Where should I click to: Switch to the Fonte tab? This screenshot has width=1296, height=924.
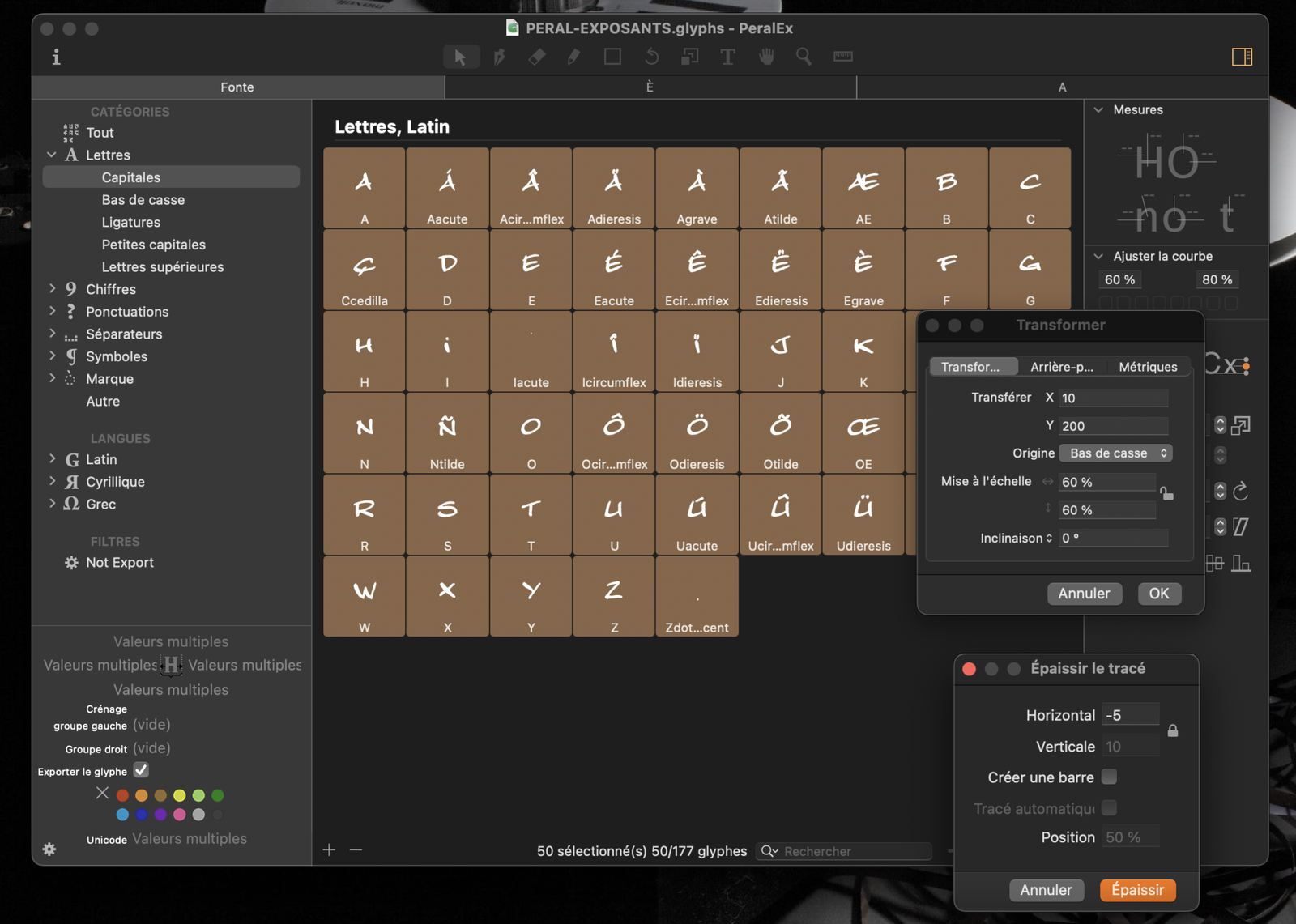237,87
